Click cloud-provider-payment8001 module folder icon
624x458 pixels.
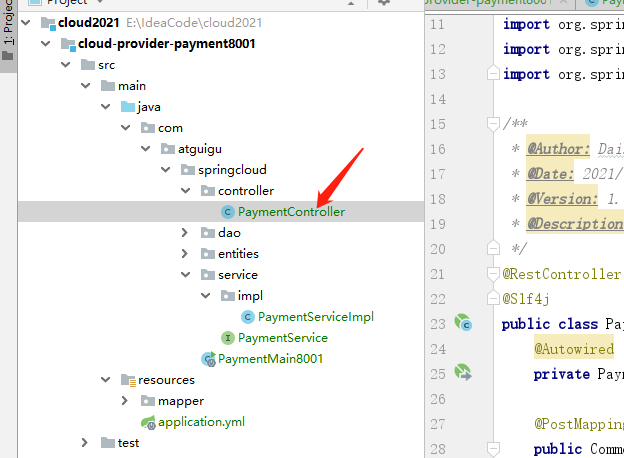(x=68, y=45)
